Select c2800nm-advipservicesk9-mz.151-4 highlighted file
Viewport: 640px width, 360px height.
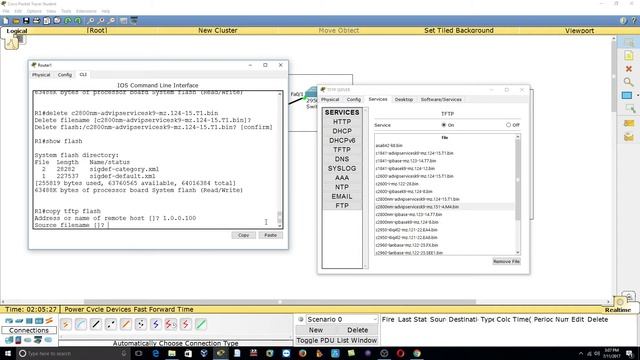pos(444,207)
